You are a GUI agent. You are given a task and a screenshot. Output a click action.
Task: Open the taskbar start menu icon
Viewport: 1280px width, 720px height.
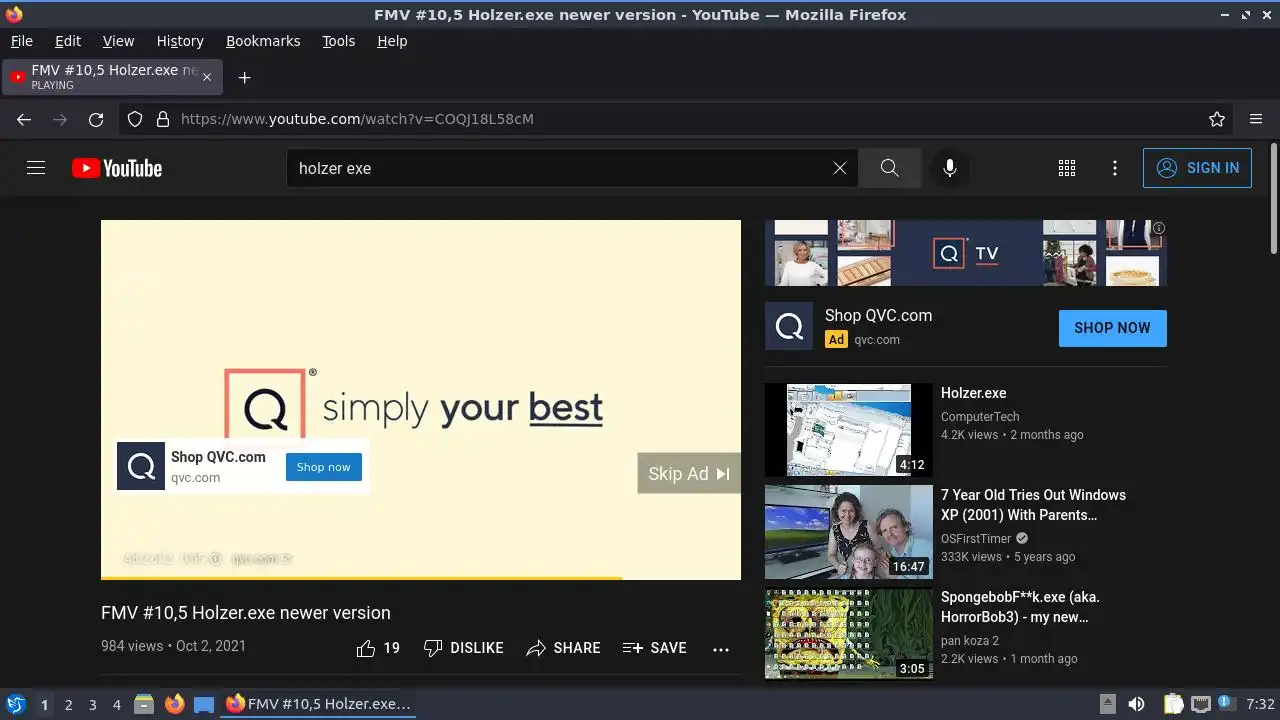coord(15,704)
